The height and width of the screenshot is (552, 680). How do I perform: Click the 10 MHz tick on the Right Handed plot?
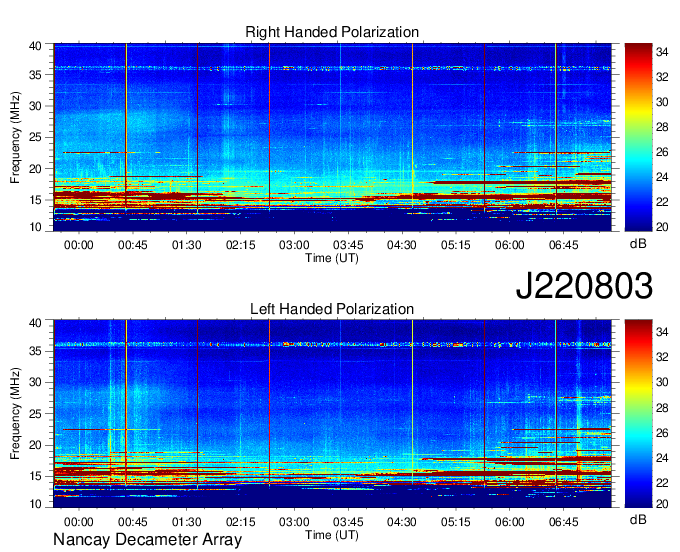pos(35,227)
